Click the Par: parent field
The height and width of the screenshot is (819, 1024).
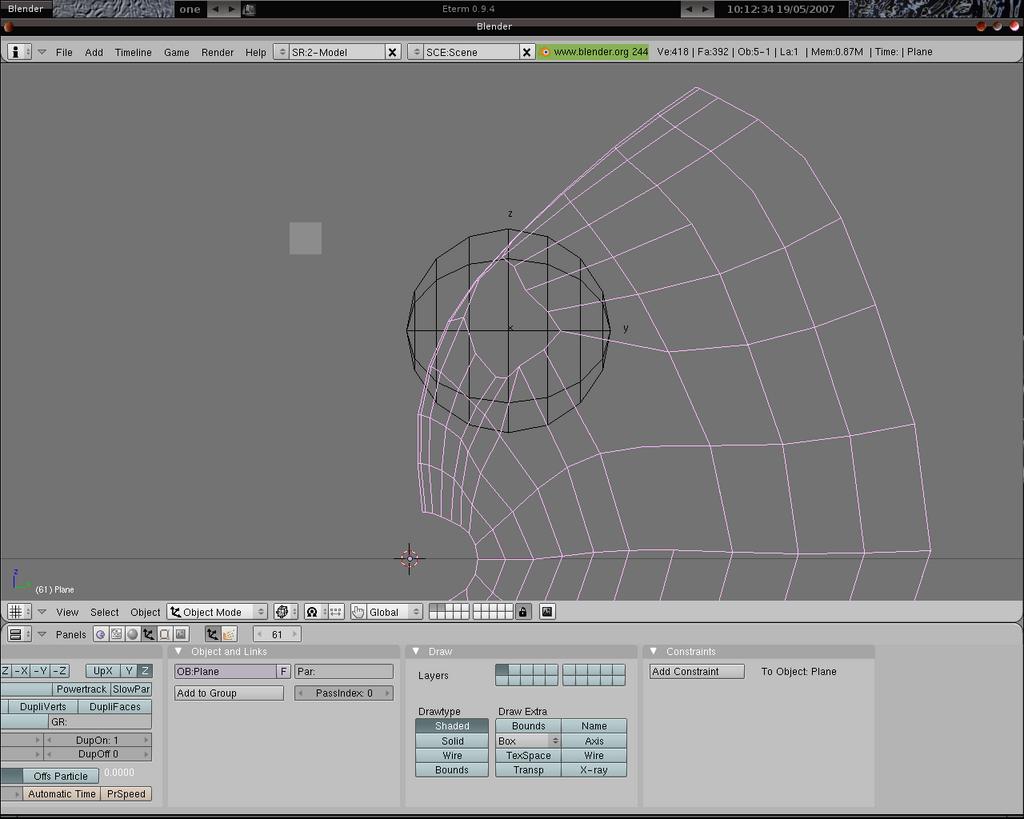tap(344, 671)
